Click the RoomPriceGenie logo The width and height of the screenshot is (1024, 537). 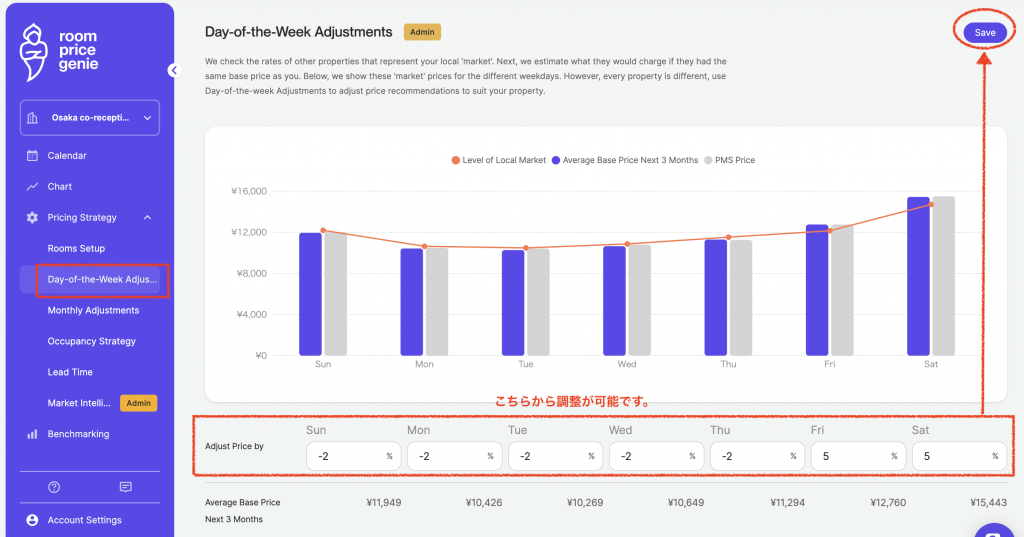pyautogui.click(x=60, y=51)
